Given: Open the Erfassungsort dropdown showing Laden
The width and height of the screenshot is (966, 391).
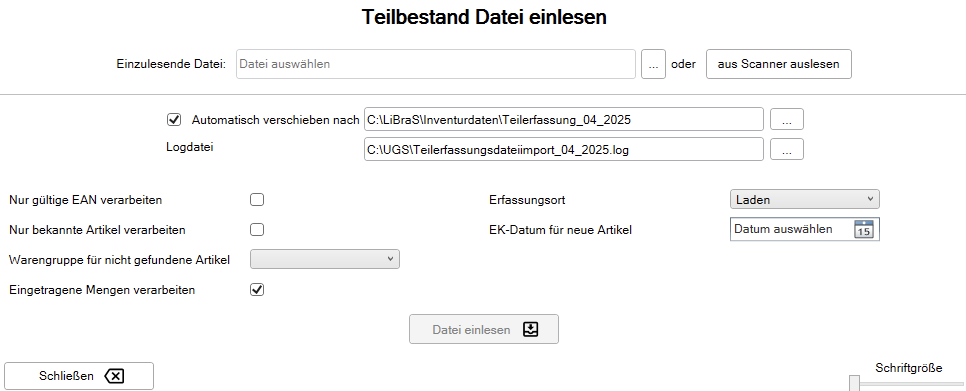Looking at the screenshot, I should 805,200.
